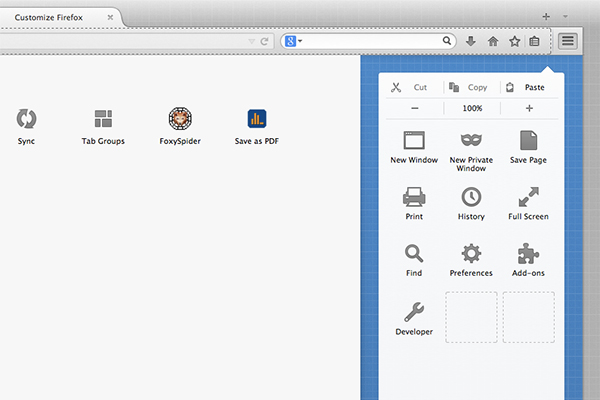Screen dimensions: 600x400
Task: Click the reload button in URL bar
Action: point(264,41)
